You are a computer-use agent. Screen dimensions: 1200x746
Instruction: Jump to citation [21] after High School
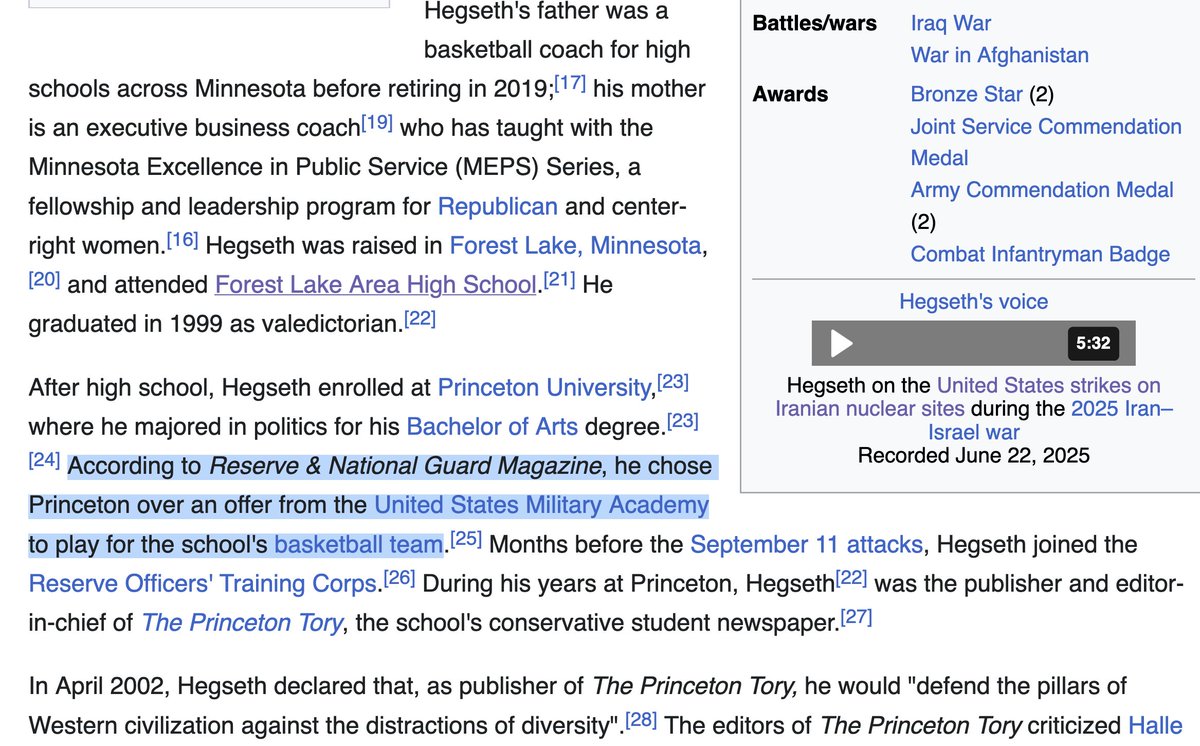[559, 281]
